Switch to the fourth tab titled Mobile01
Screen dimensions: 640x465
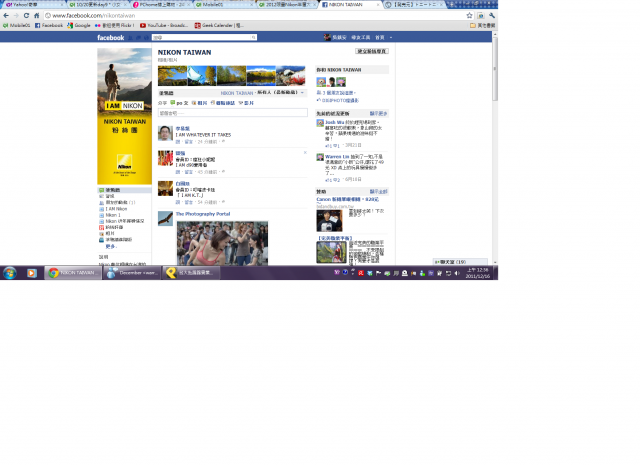224,4
